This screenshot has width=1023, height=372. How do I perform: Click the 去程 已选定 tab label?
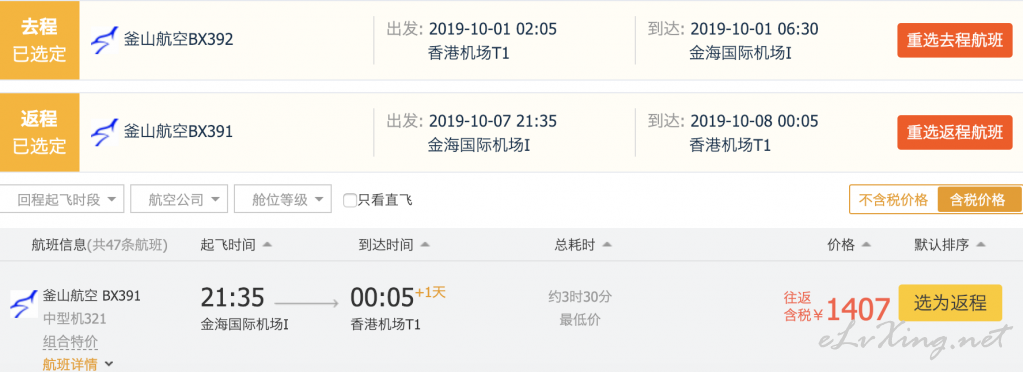39,40
